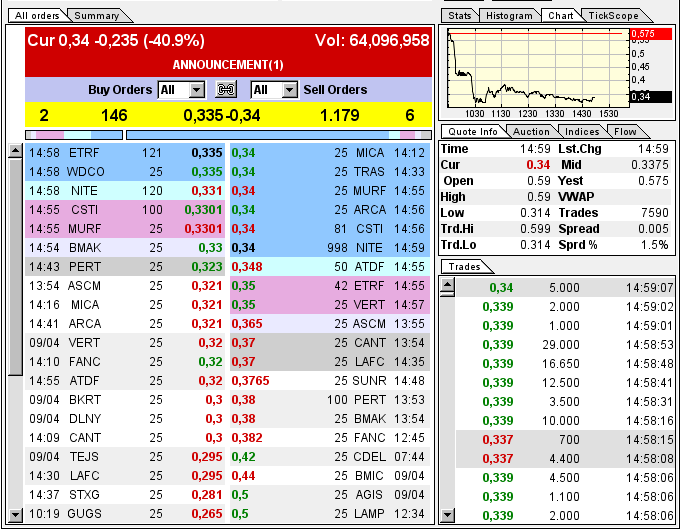Select the WDCO buy order row
The image size is (696, 530).
(x=125, y=172)
